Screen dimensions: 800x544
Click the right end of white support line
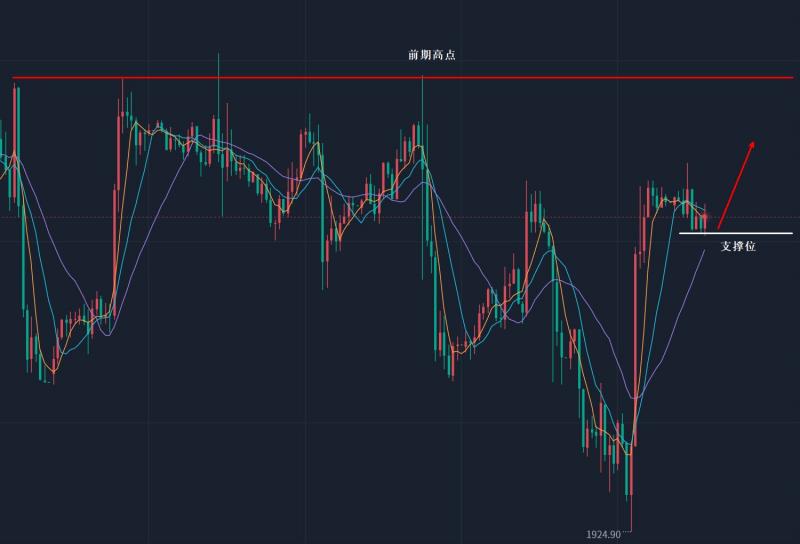tap(791, 234)
